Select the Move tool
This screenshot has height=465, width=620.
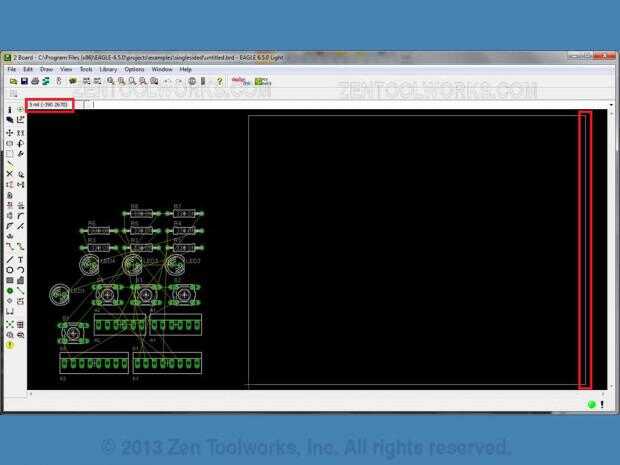10,133
